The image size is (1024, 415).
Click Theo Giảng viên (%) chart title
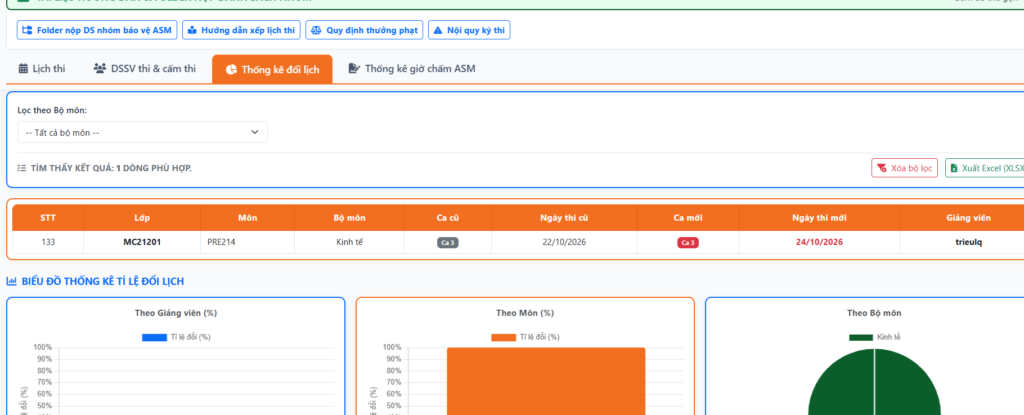pyautogui.click(x=176, y=313)
